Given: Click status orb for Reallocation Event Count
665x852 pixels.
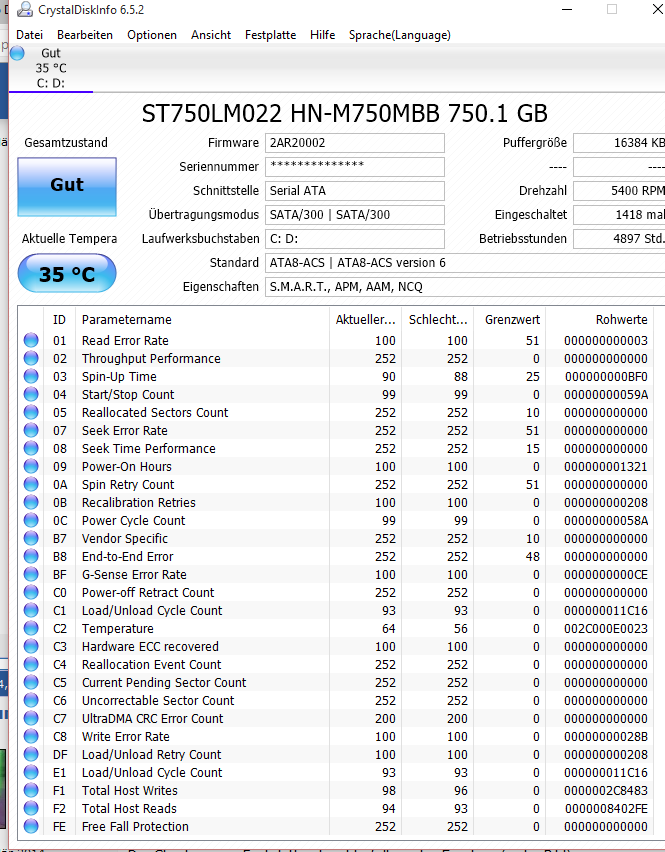Looking at the screenshot, I should pos(31,665).
